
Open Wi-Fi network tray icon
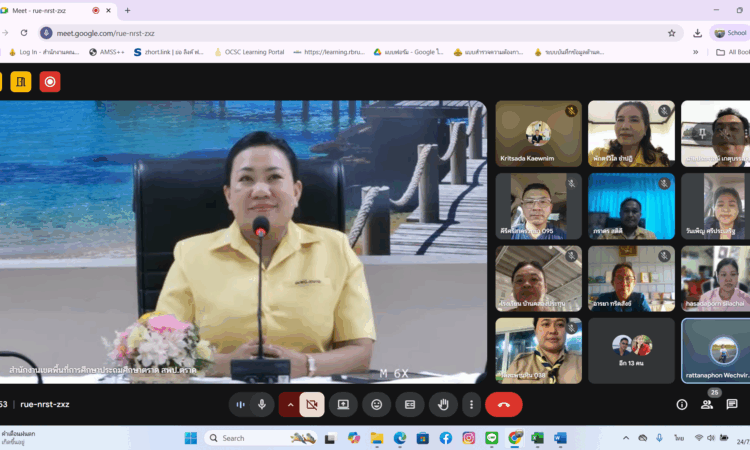click(699, 438)
